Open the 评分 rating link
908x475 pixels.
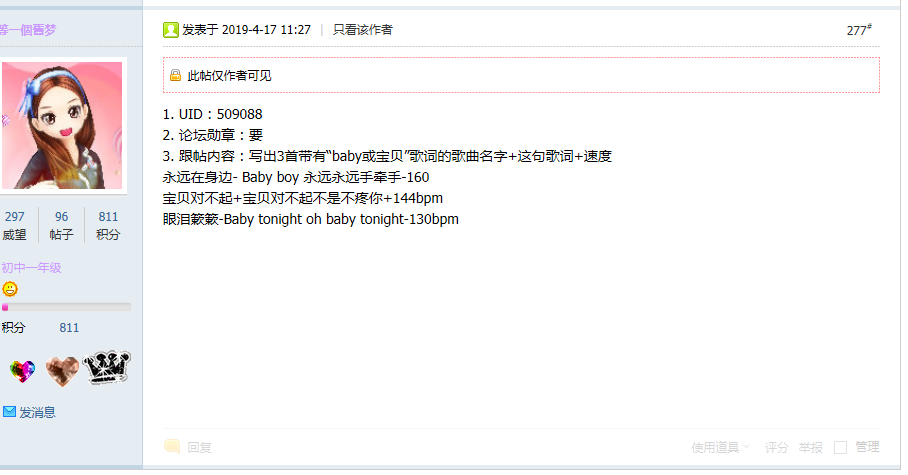[777, 447]
